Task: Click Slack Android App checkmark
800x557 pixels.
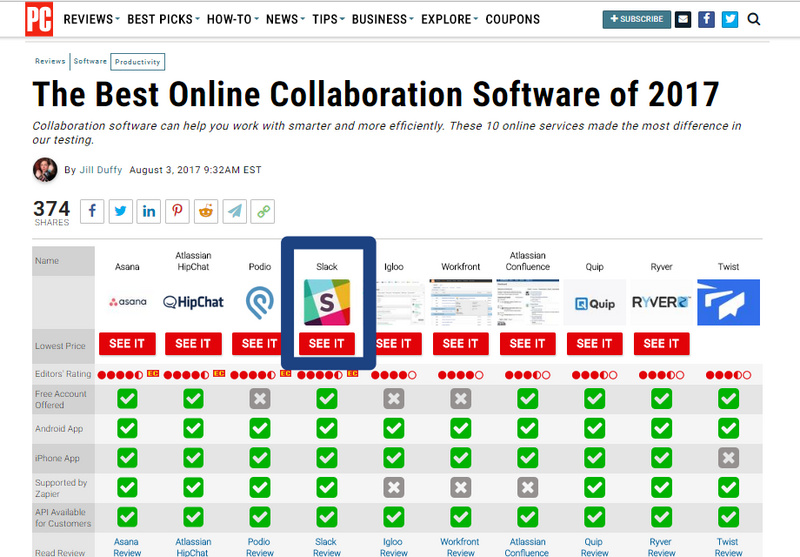Action: coord(327,428)
